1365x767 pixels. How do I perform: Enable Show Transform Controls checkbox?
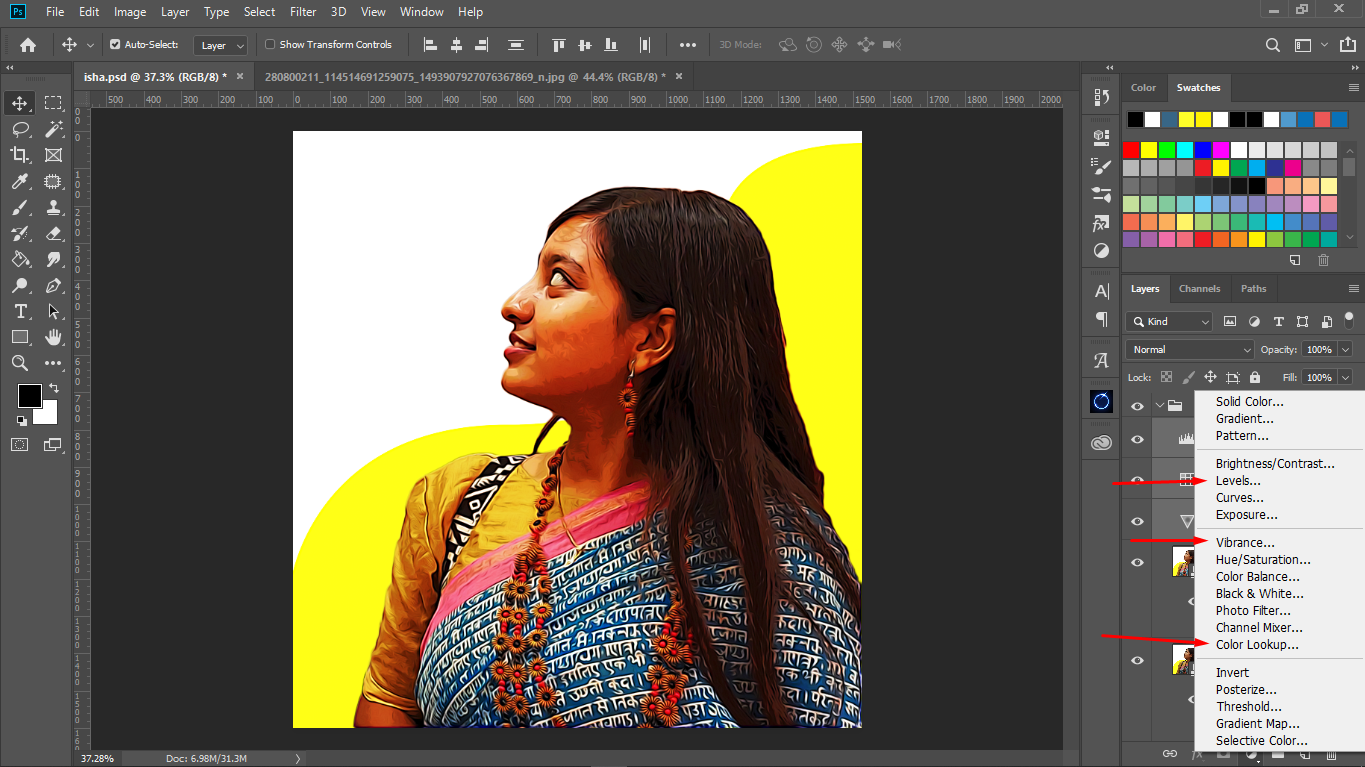point(270,45)
